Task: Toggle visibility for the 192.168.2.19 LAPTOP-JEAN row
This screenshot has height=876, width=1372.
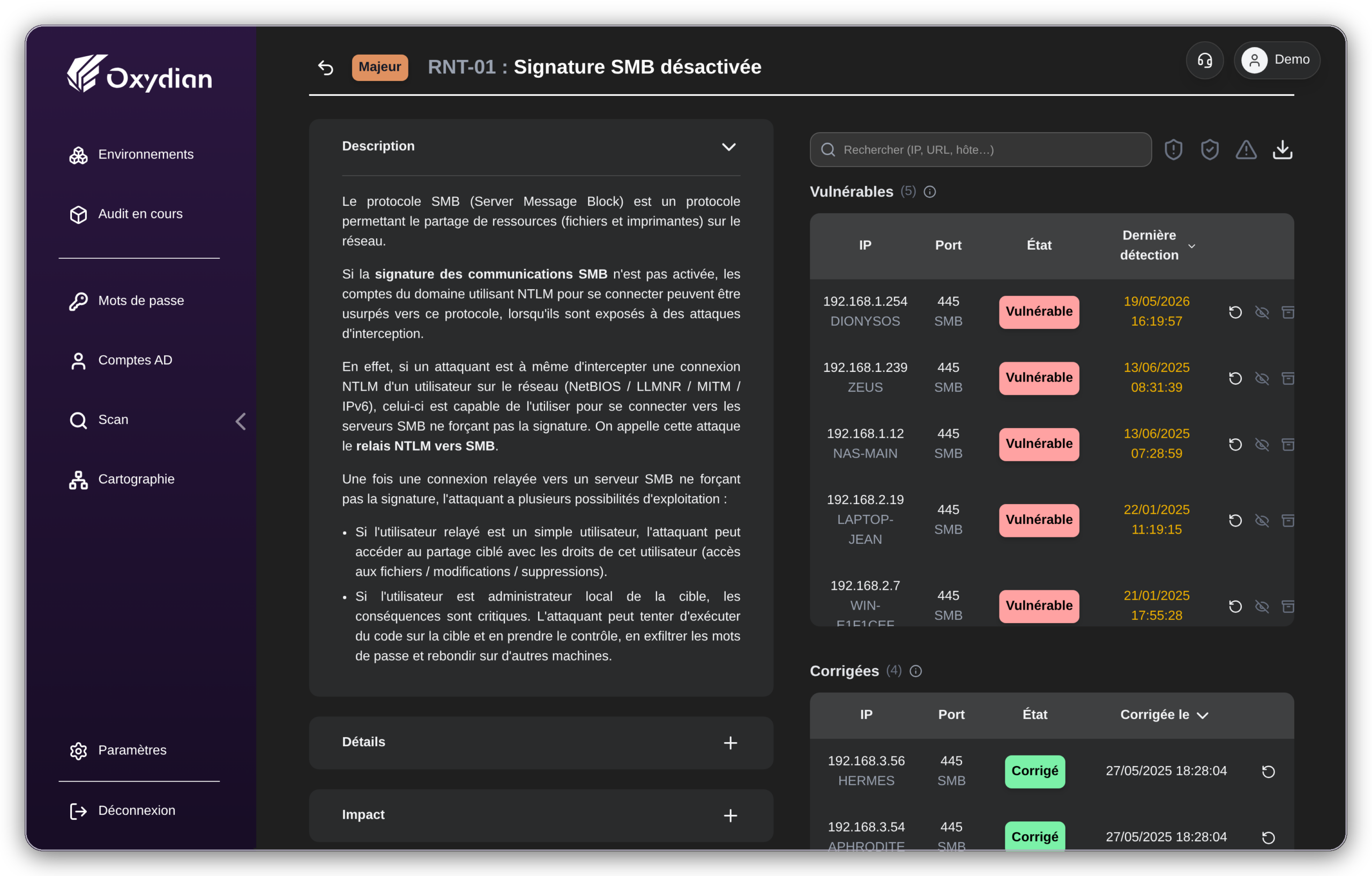Action: click(x=1262, y=520)
